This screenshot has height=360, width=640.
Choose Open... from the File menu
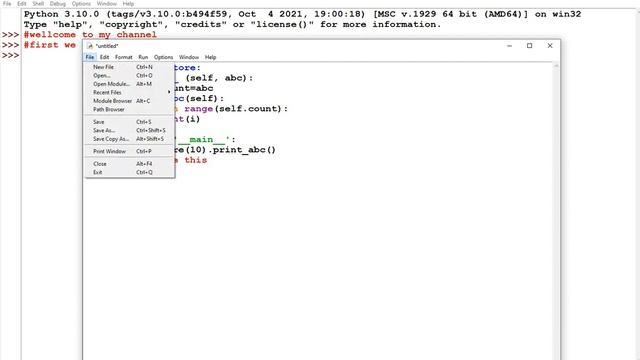tap(129, 76)
